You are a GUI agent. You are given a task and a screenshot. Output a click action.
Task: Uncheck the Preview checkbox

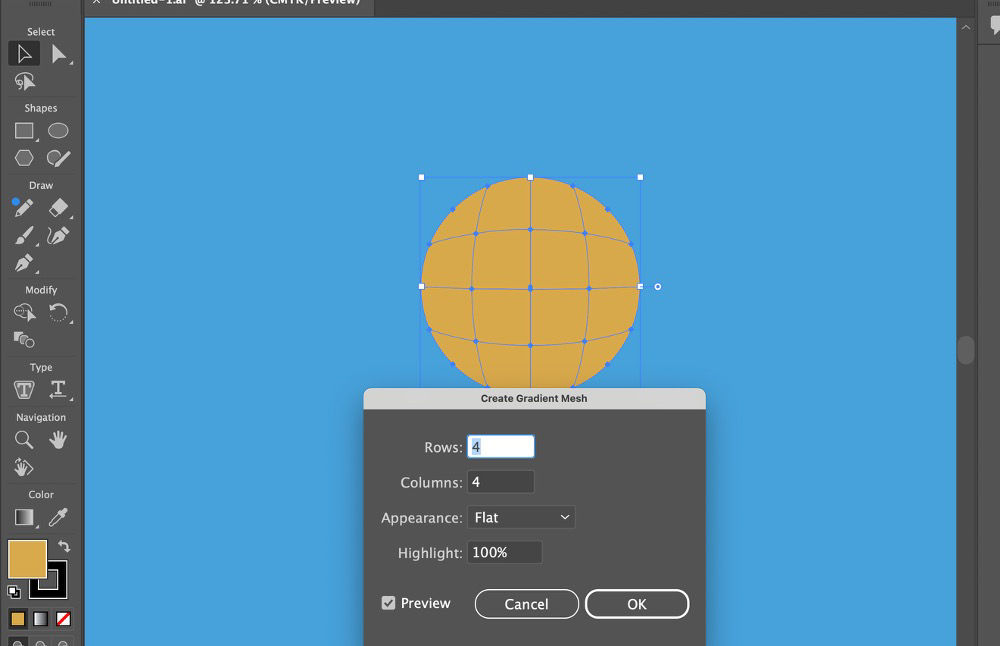click(x=388, y=603)
